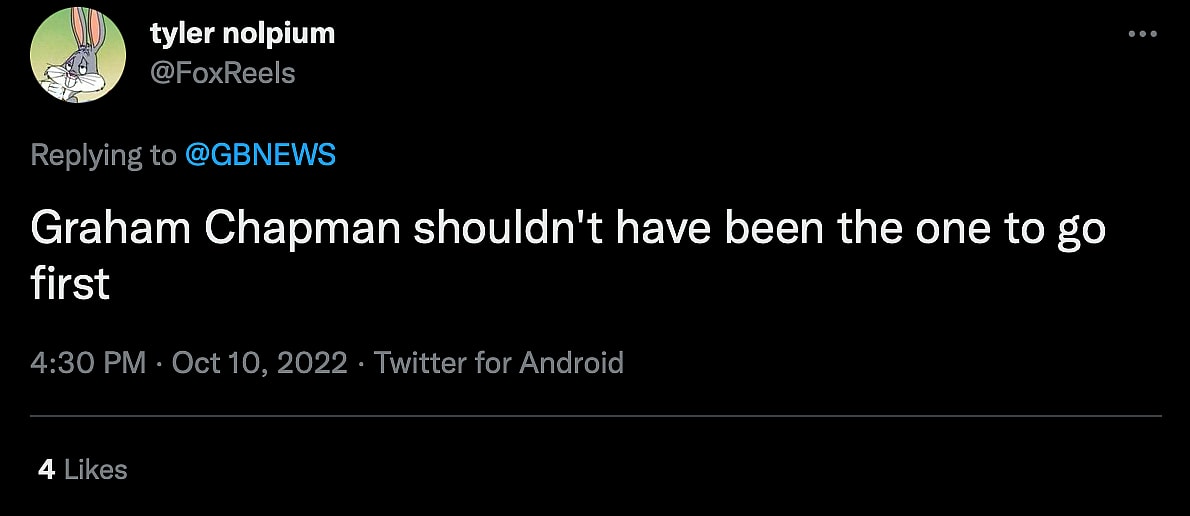The image size is (1190, 516).
Task: Click the year '2022' in the timestamp
Action: [311, 362]
